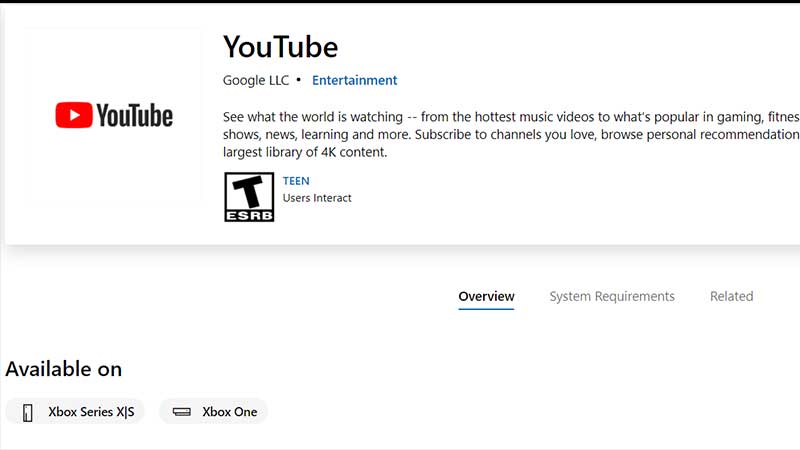
Task: Select the Xbox One platform label
Action: click(x=230, y=412)
